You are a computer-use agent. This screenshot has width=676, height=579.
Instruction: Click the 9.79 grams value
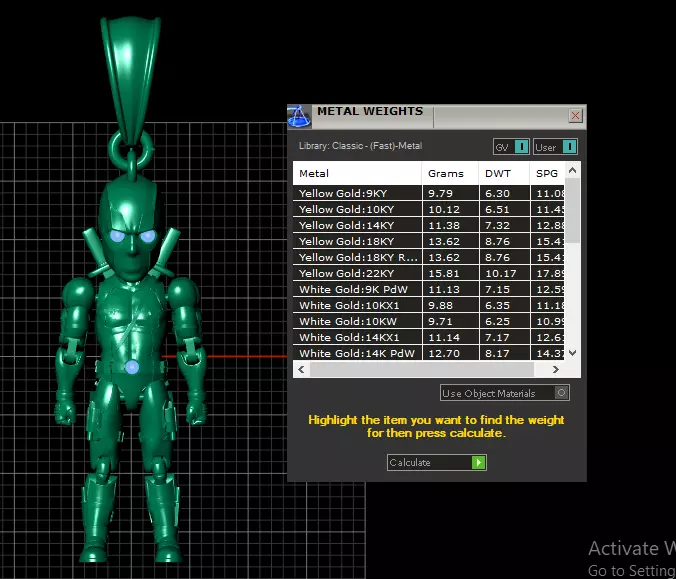point(440,193)
